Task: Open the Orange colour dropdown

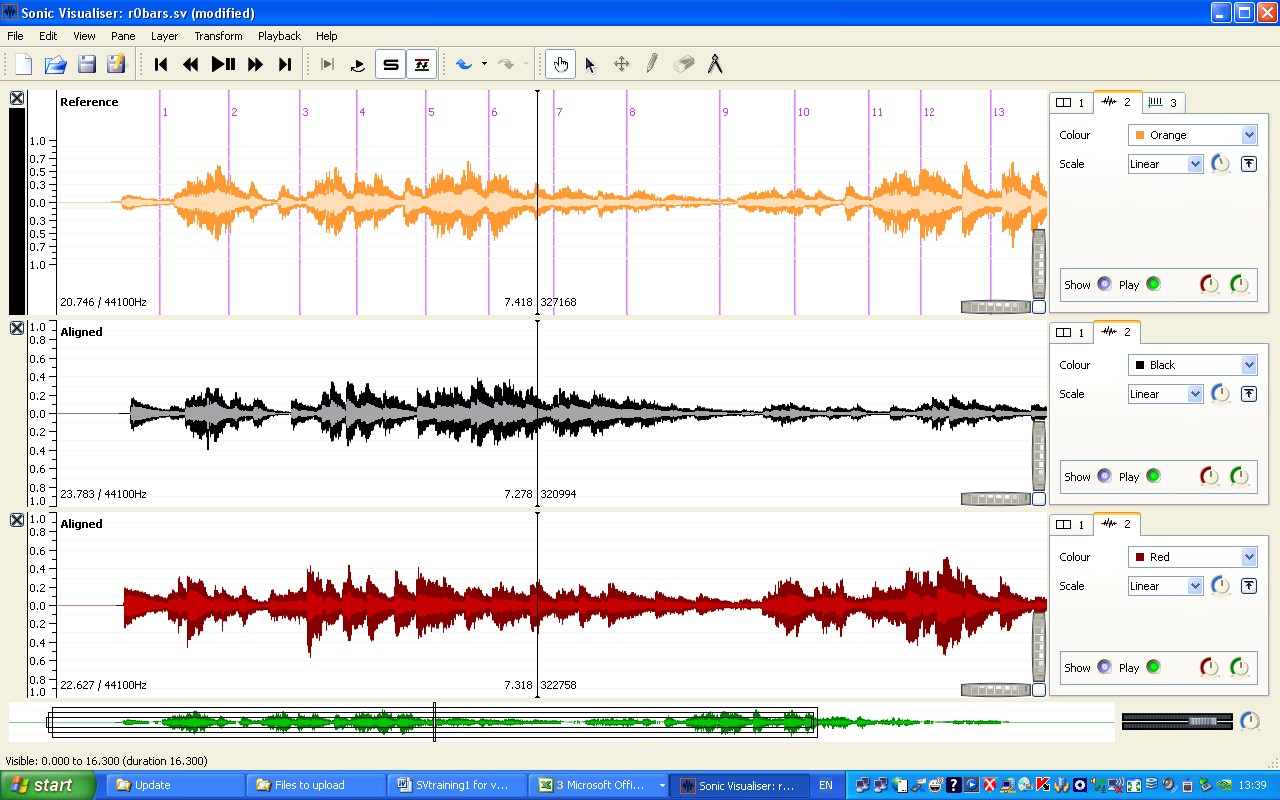Action: tap(1192, 135)
